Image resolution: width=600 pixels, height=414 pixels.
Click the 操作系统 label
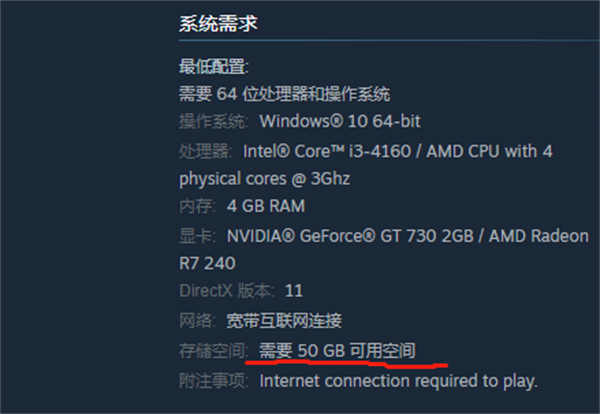tap(214, 122)
